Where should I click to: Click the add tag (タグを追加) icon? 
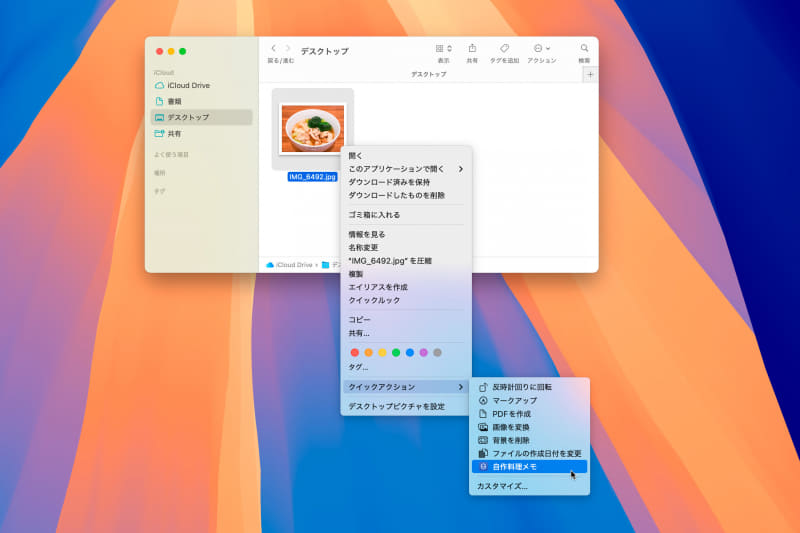coord(504,48)
